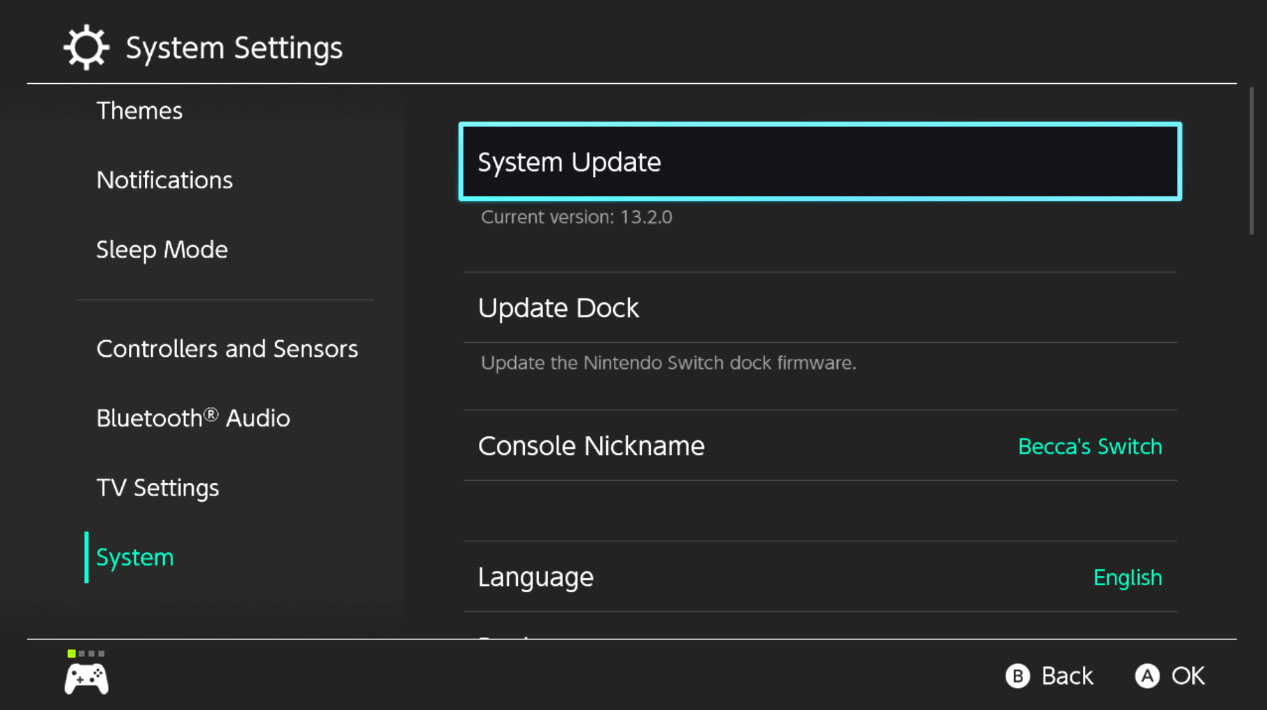Open TV Settings category

(x=157, y=488)
